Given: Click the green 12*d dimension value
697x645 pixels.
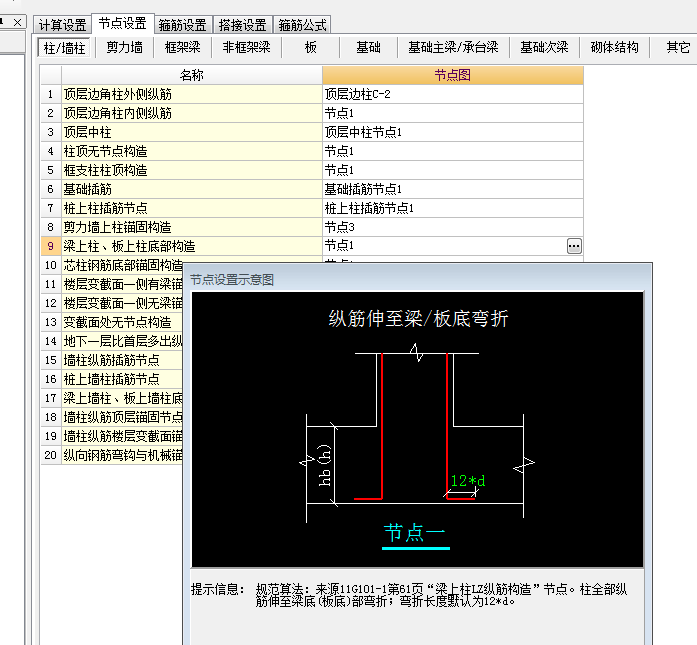Looking at the screenshot, I should [x=468, y=481].
